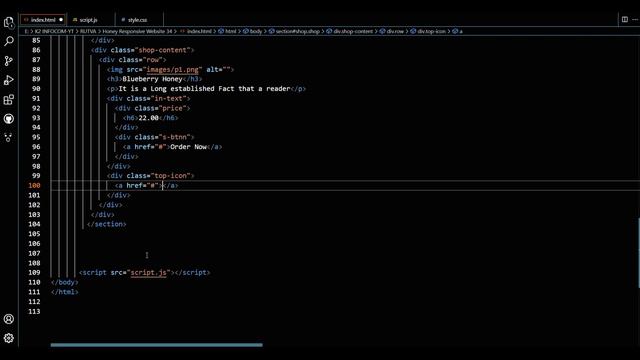Screen dimensions: 640x360
Task: Open the editor More Actions ellipsis
Action: pyautogui.click(x=635, y=19)
